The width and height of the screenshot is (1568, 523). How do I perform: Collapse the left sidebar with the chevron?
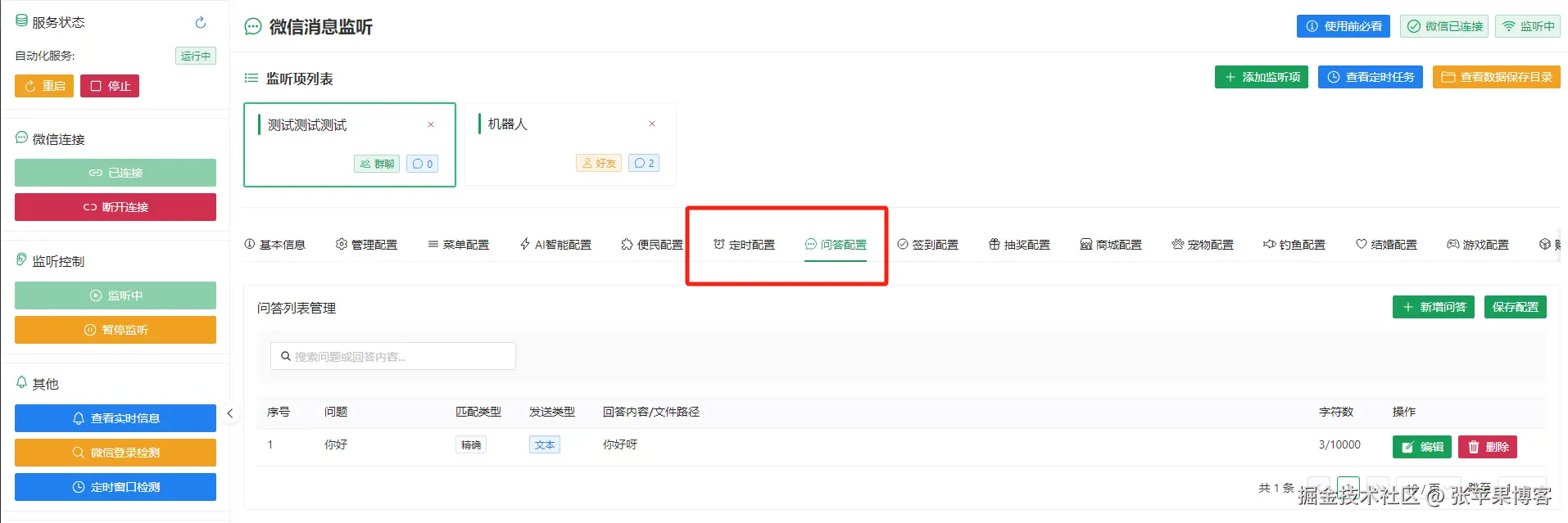tap(230, 413)
